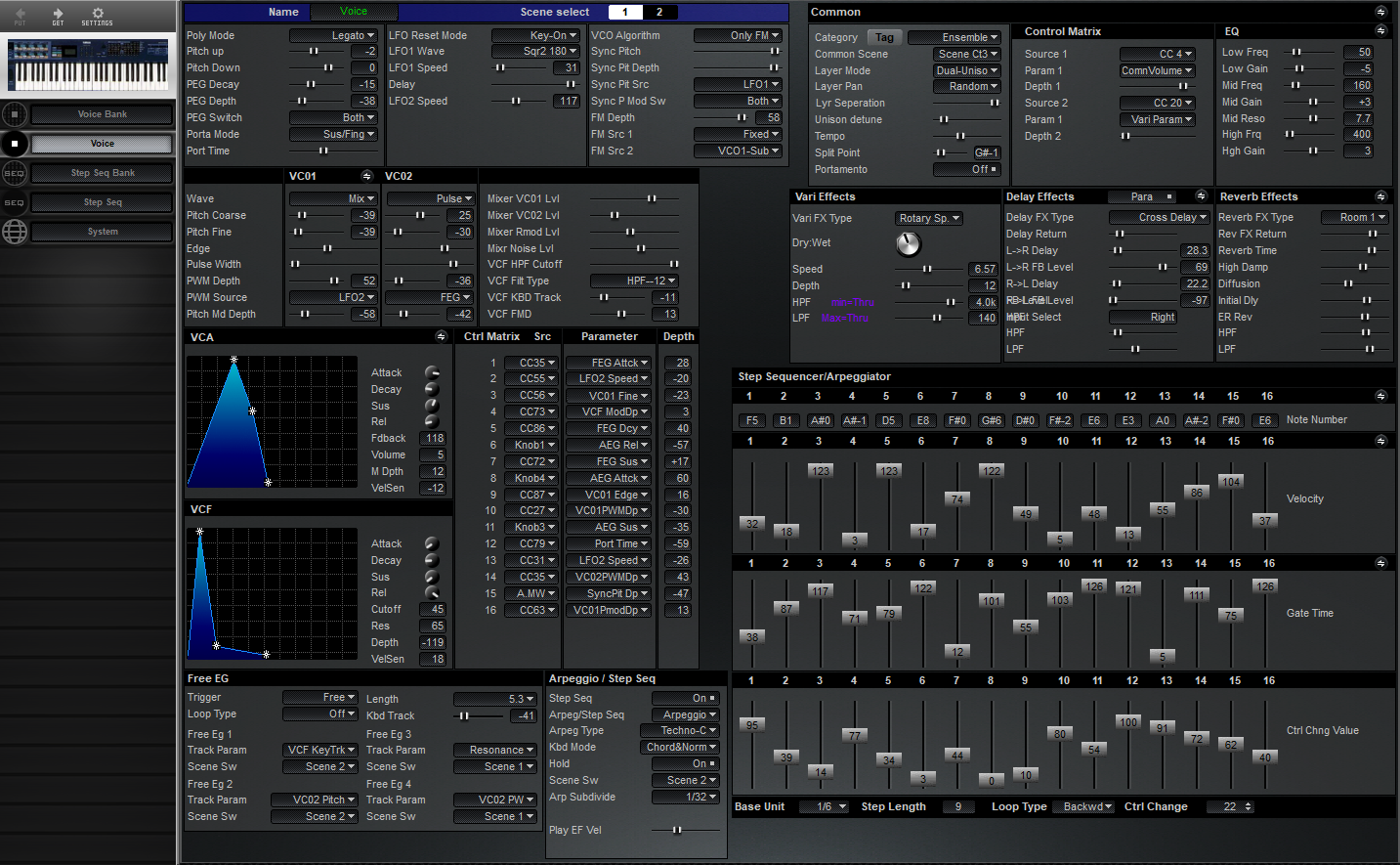Click the swap icon in VC01 header

pyautogui.click(x=367, y=176)
